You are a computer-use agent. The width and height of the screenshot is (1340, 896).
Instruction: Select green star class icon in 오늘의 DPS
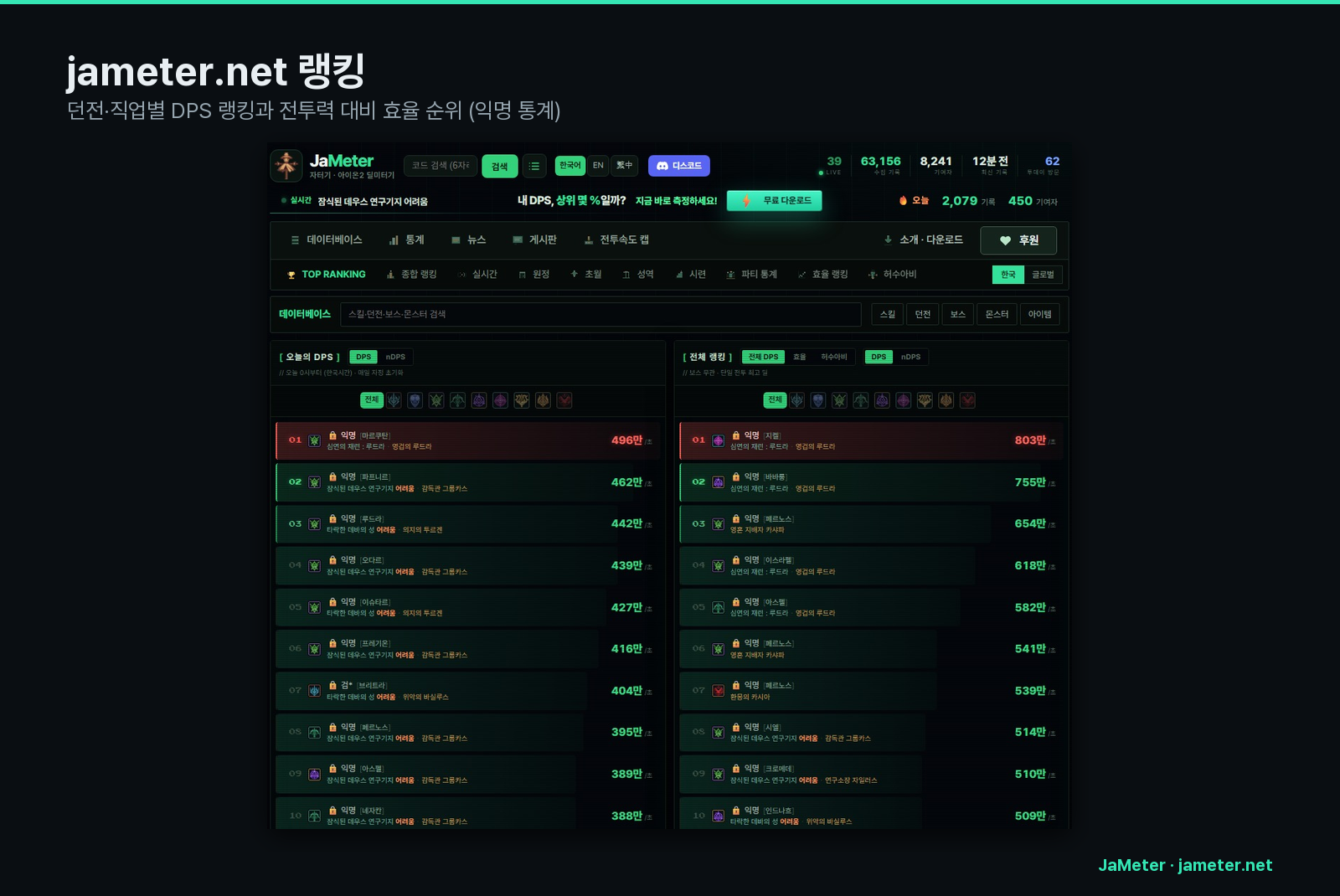click(x=436, y=400)
